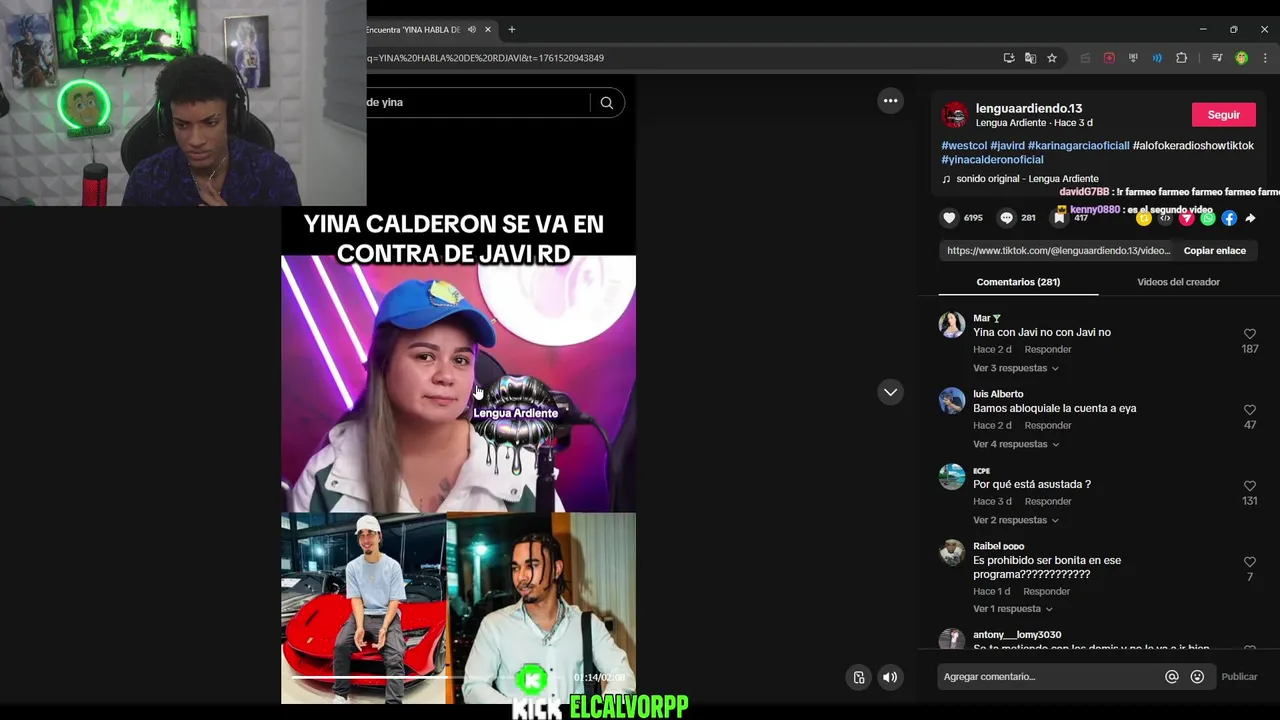
Task: Expand Ver 3 respuestas under Mar's comment
Action: pos(1015,368)
